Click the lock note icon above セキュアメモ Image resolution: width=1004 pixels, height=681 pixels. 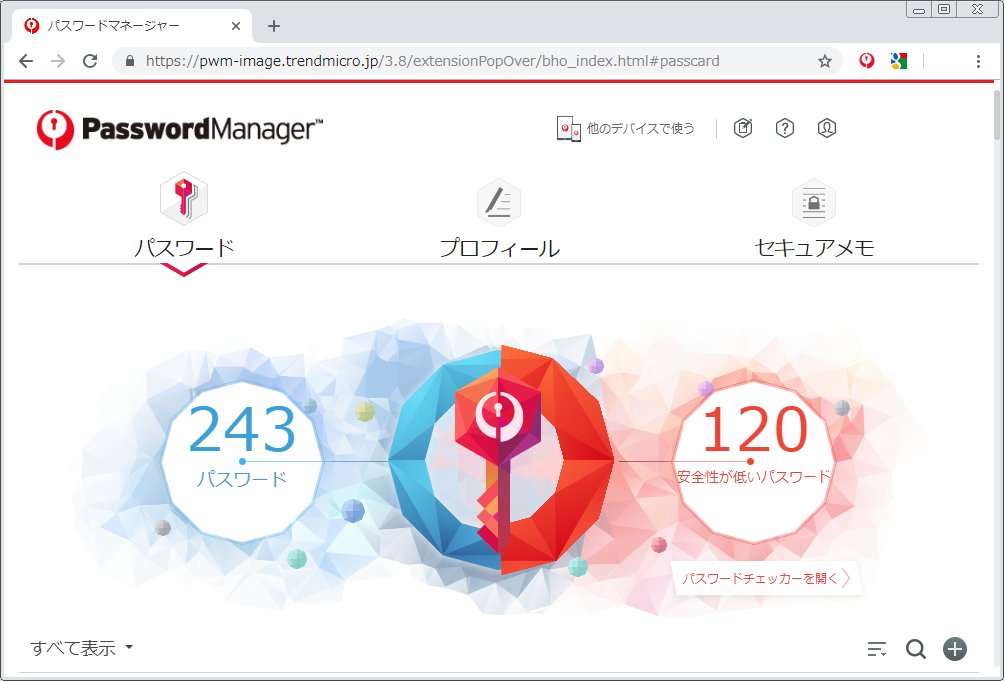pyautogui.click(x=814, y=202)
